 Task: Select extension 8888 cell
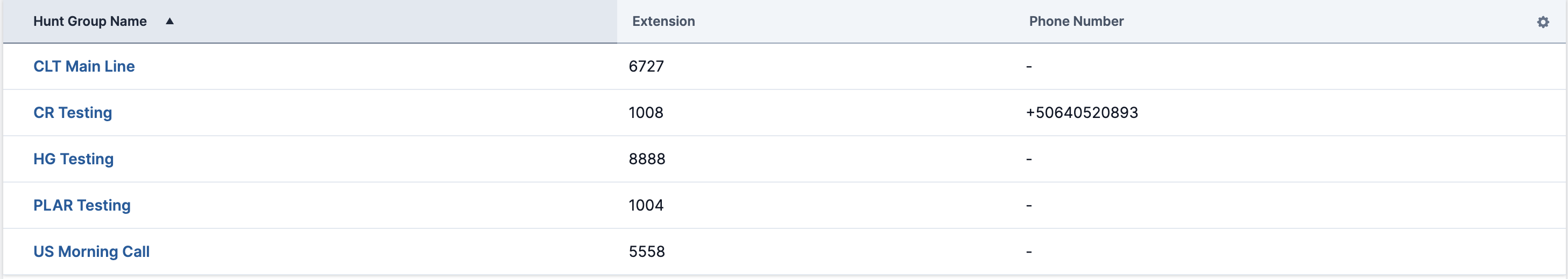(x=646, y=159)
